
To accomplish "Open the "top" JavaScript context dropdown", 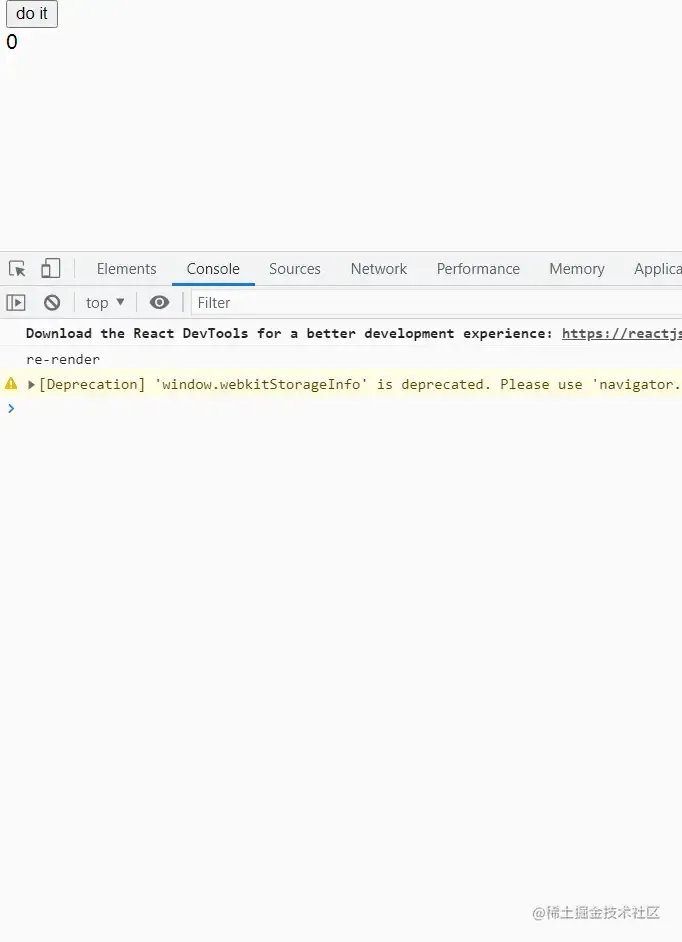I will pos(105,302).
